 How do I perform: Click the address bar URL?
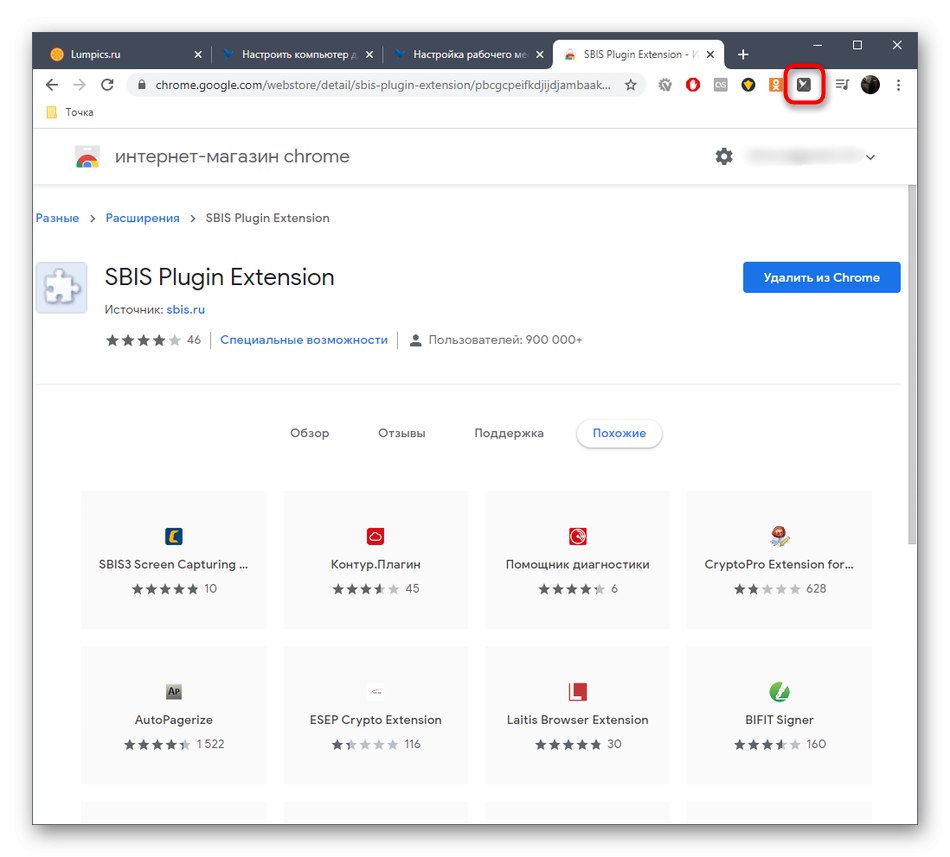tap(383, 85)
